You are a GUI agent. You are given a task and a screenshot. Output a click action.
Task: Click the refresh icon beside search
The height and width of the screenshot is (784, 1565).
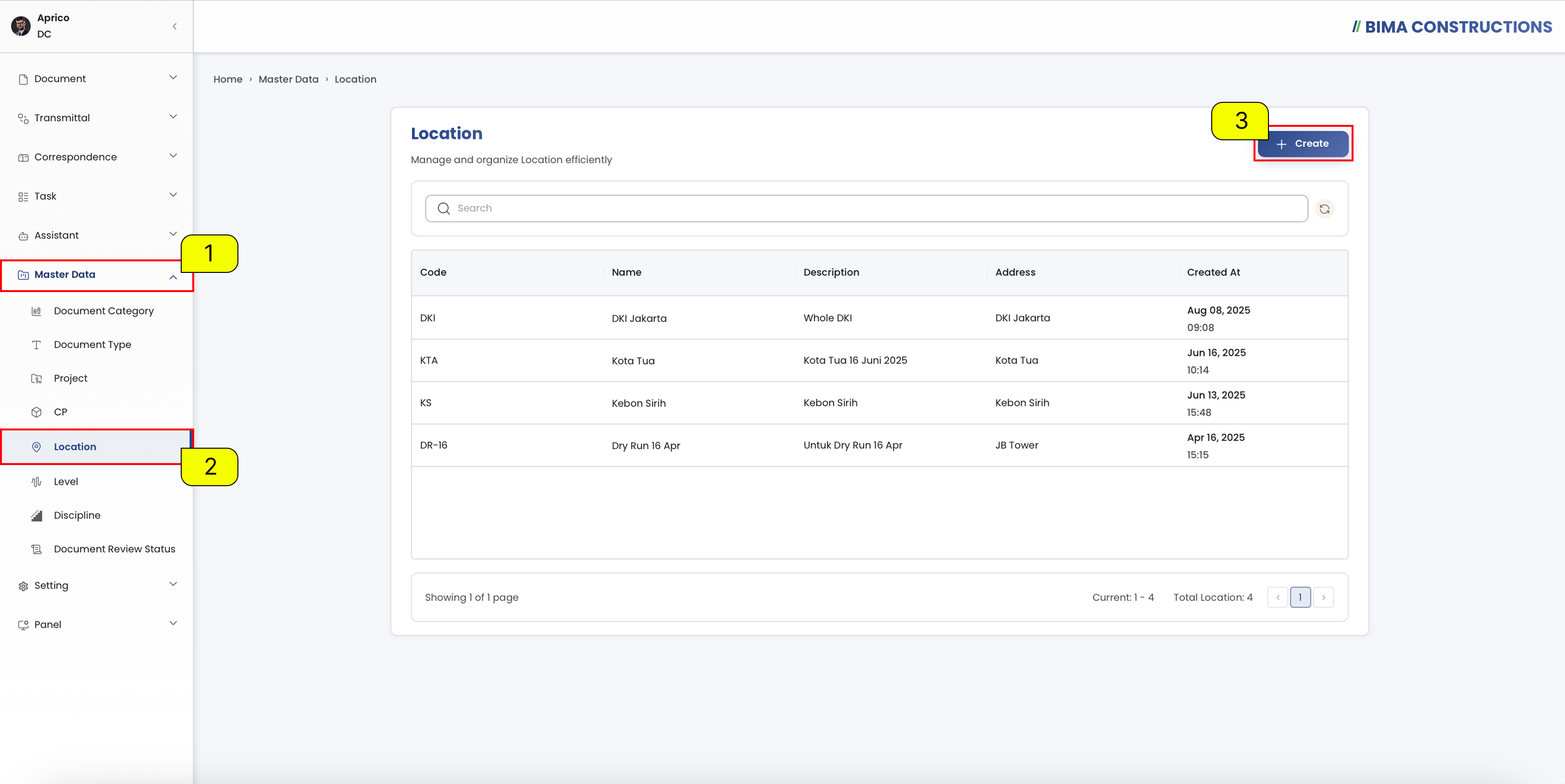pos(1324,209)
